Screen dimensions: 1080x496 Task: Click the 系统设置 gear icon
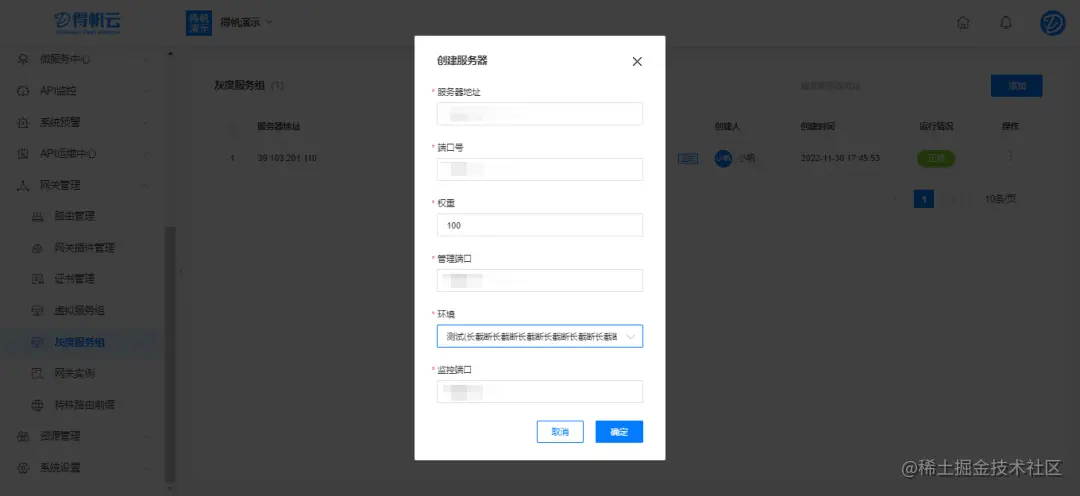pyautogui.click(x=23, y=468)
